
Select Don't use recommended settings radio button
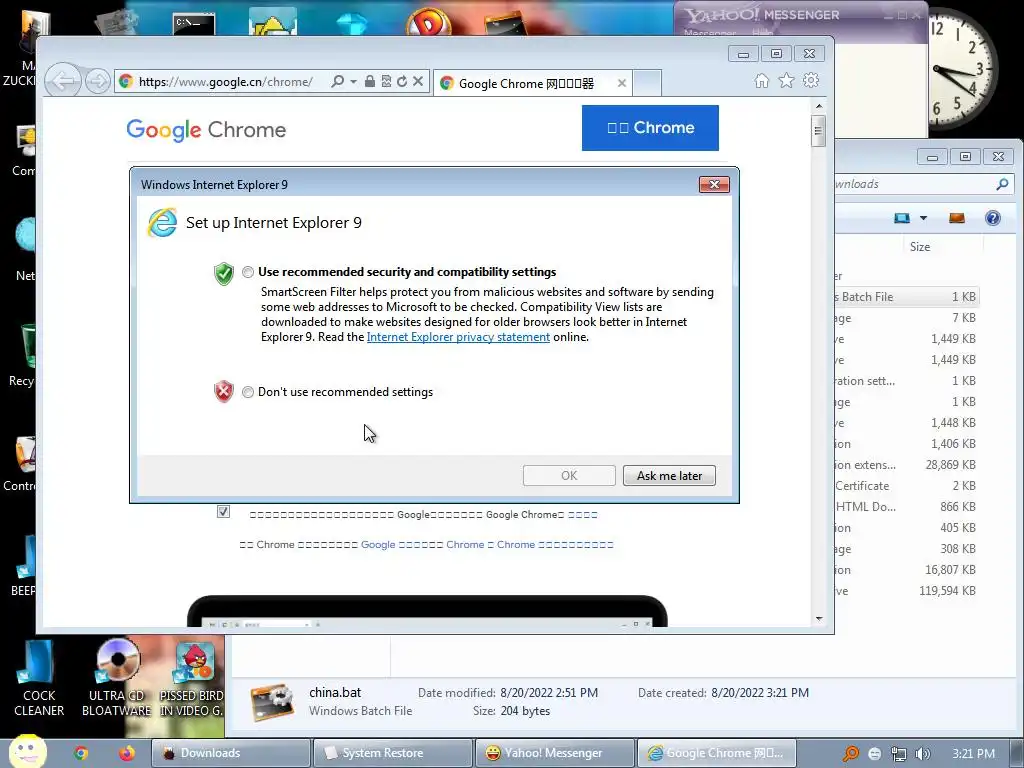248,392
